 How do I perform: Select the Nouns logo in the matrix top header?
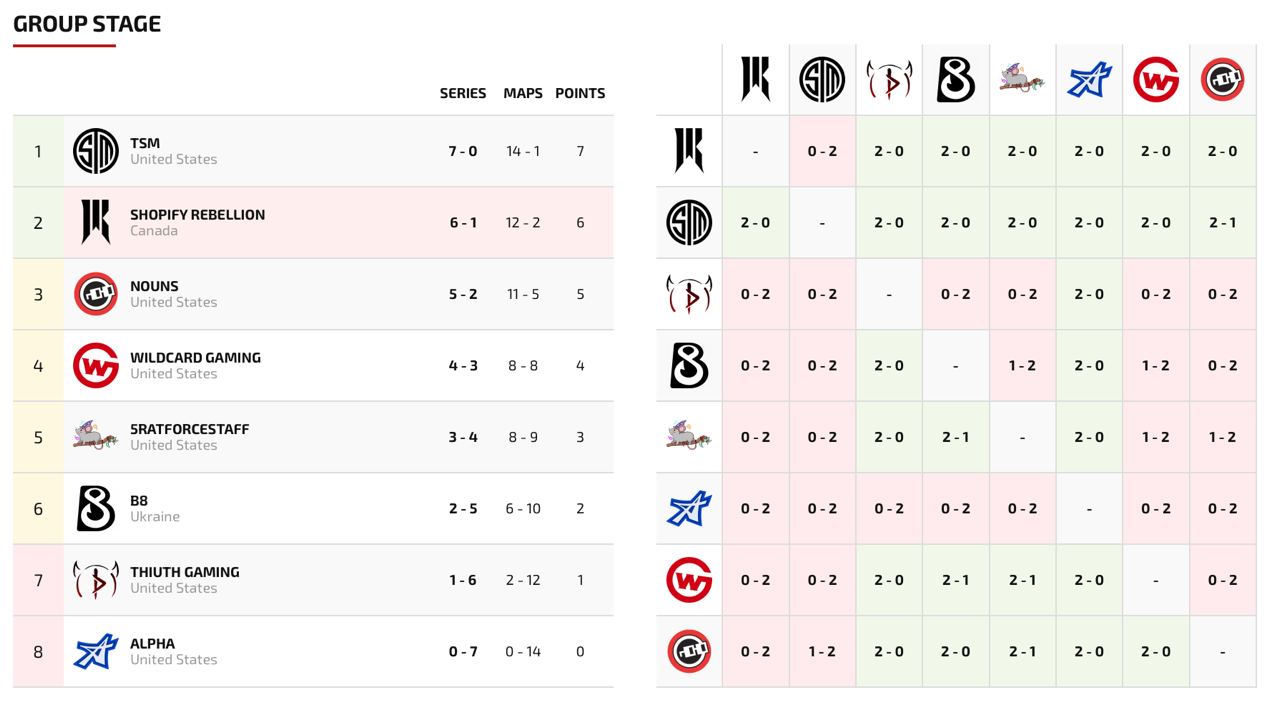1222,80
